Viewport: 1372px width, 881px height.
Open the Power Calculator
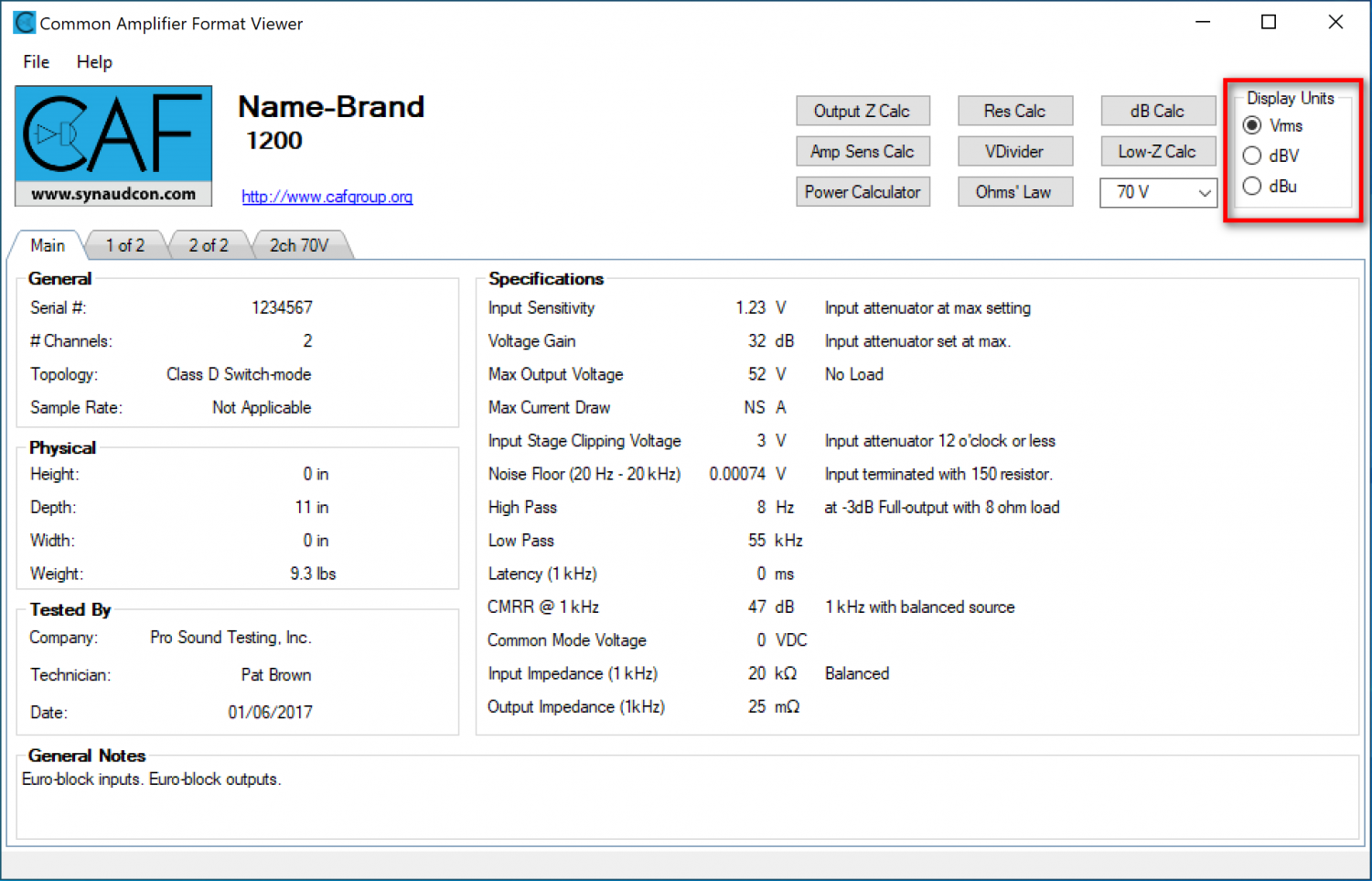863,192
